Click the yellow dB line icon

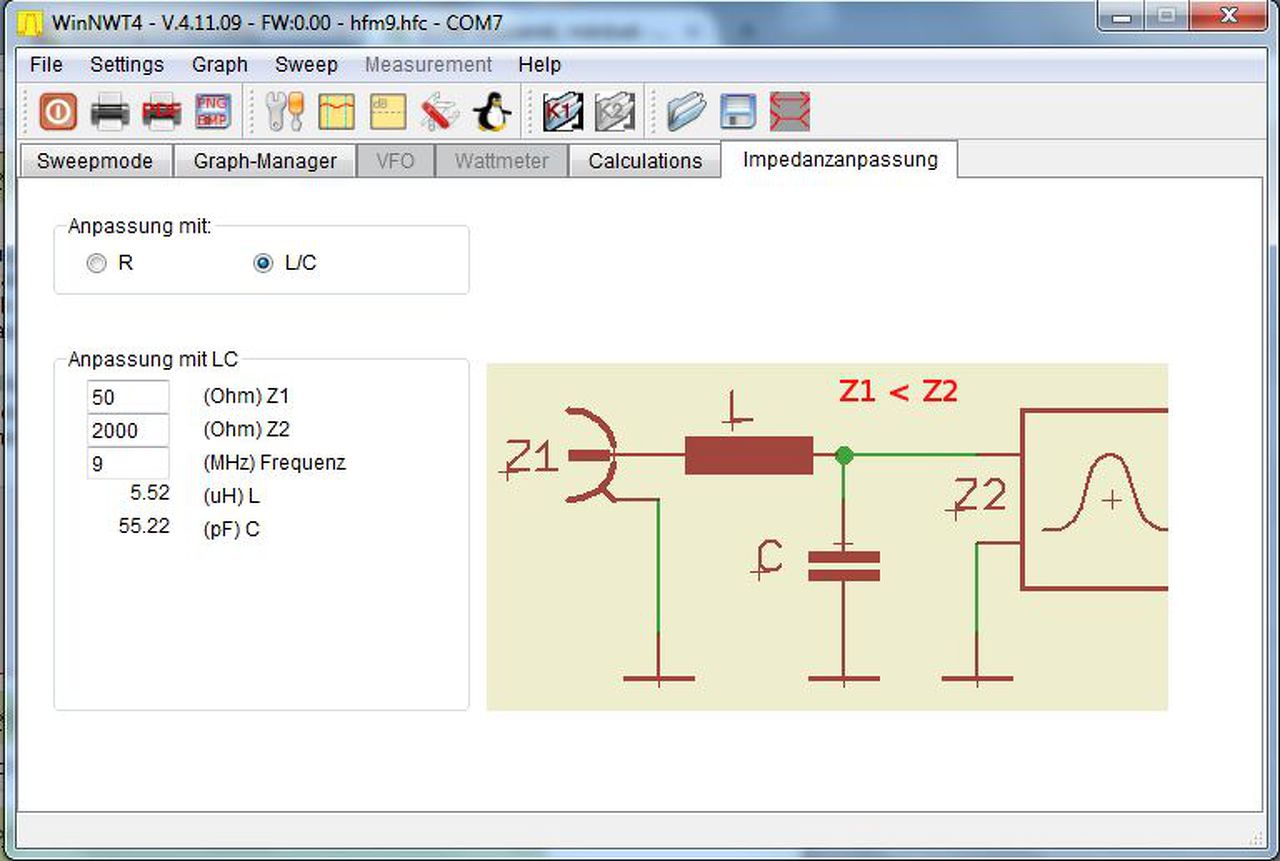[x=388, y=111]
